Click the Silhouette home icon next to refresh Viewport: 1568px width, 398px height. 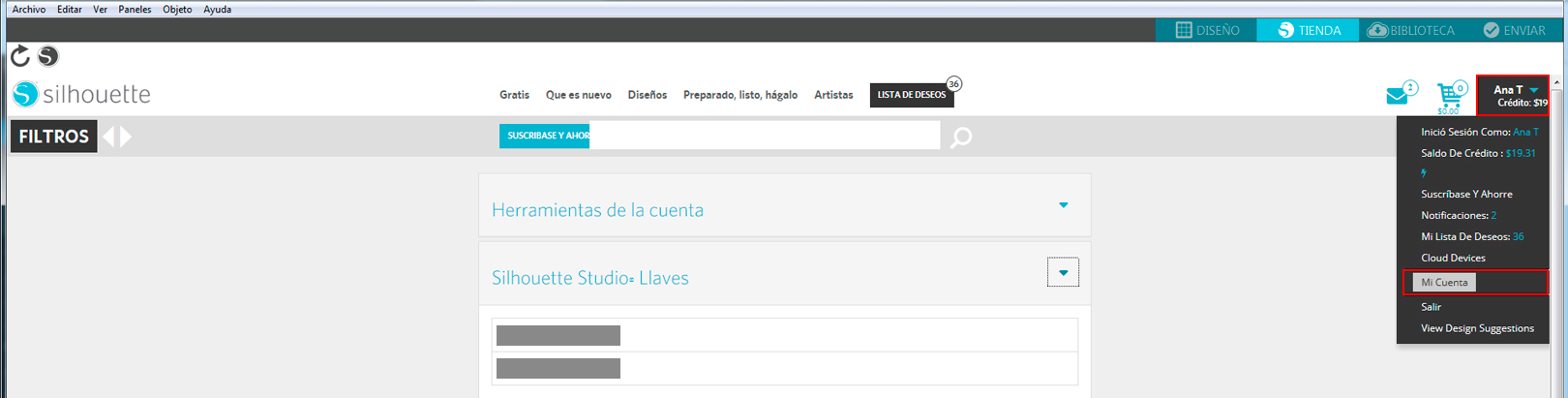tap(47, 56)
